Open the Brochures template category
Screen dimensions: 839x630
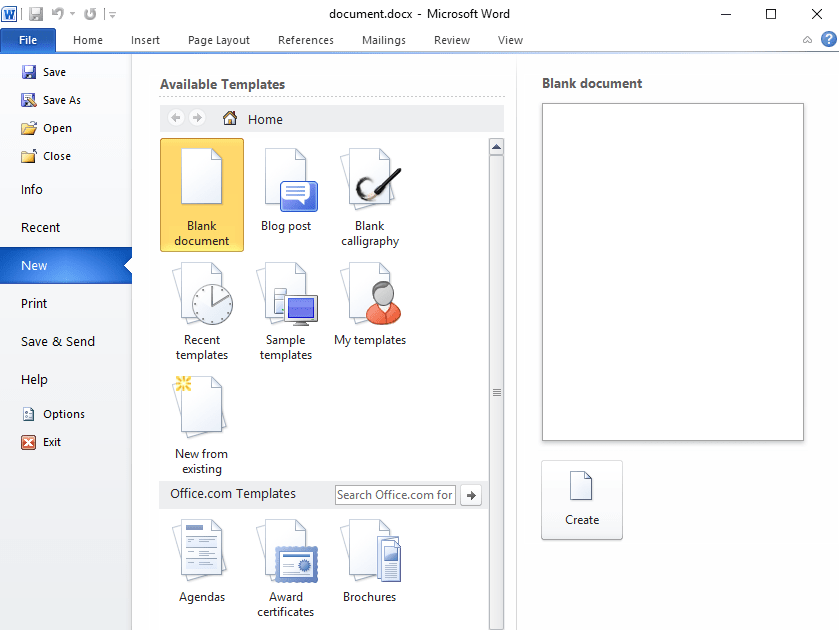pyautogui.click(x=369, y=550)
